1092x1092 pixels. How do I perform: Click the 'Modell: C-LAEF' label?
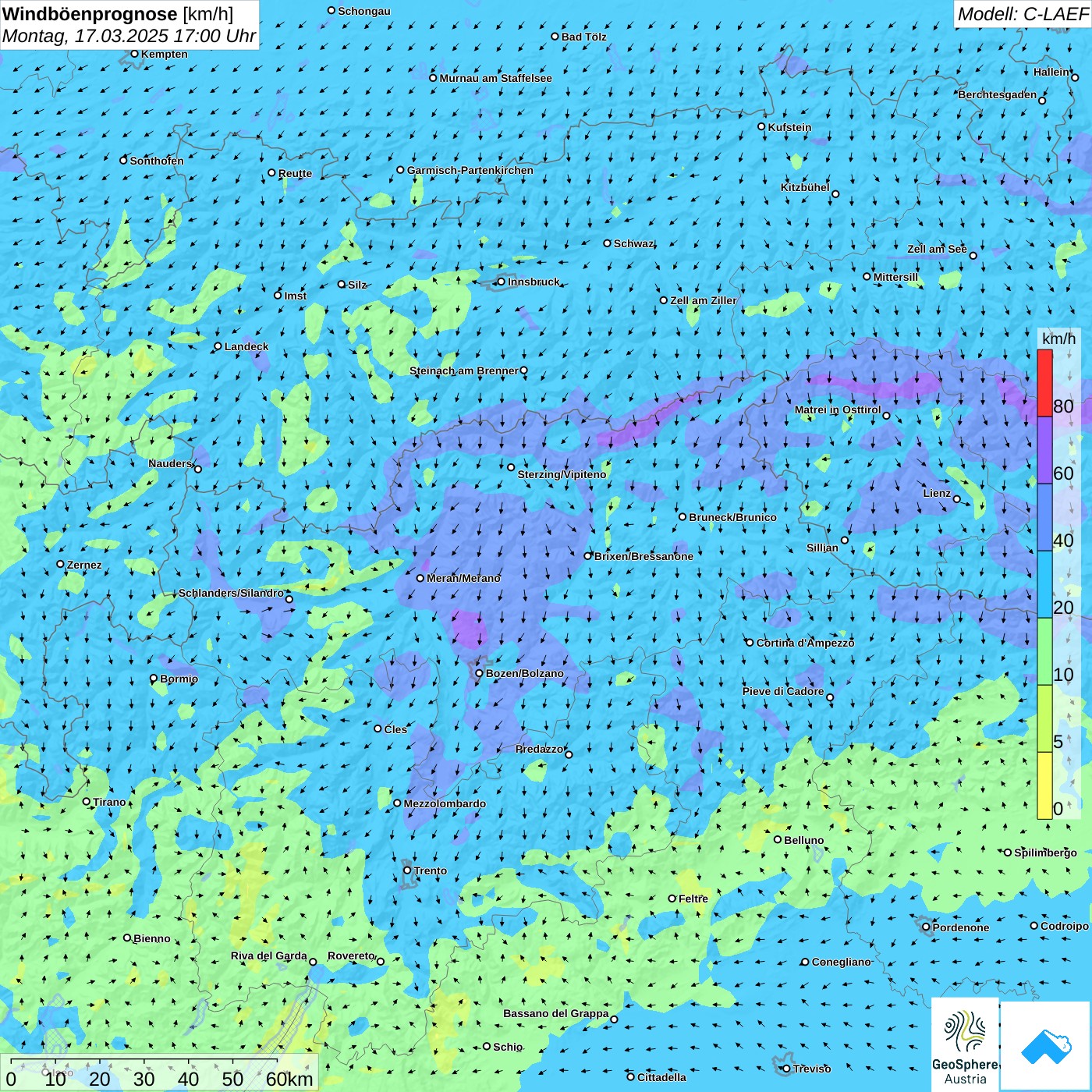[x=1023, y=14]
